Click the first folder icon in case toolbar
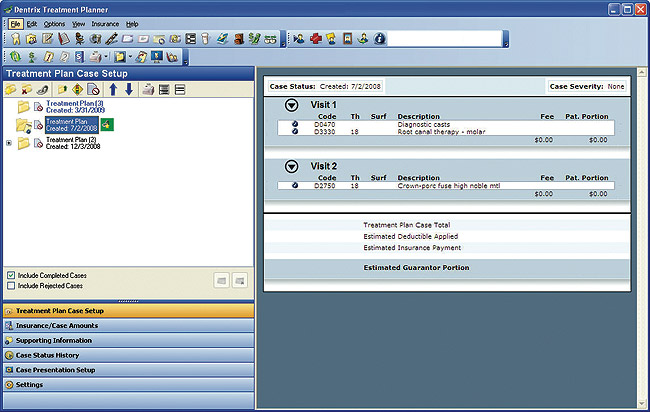Image resolution: width=650 pixels, height=412 pixels. [11, 89]
